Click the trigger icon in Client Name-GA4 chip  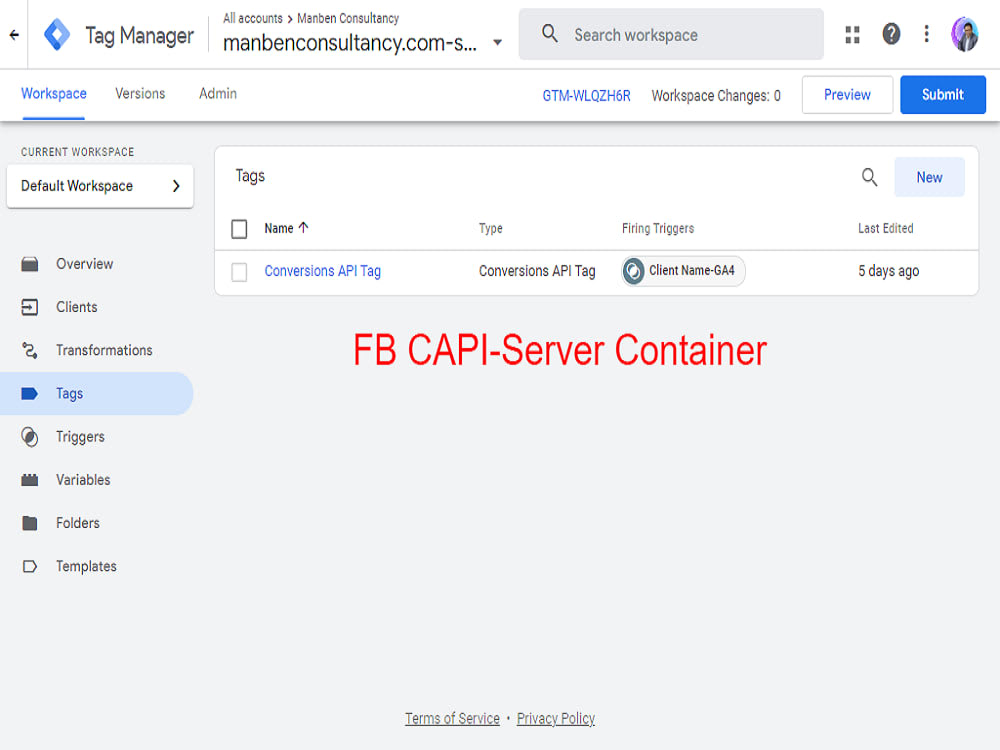(633, 271)
